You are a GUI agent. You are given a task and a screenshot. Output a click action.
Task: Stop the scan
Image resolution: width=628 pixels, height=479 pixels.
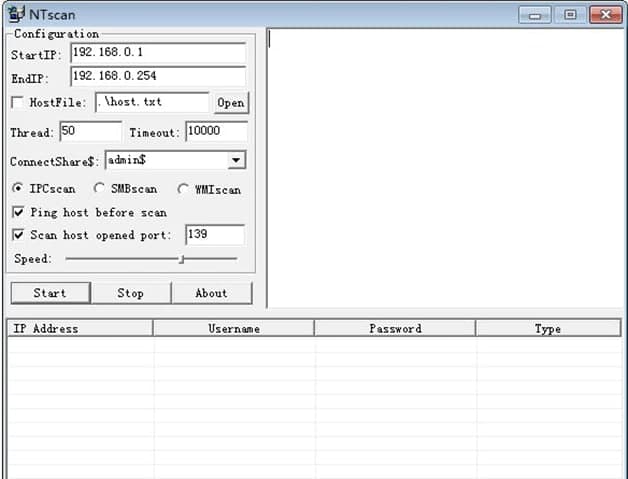click(131, 293)
